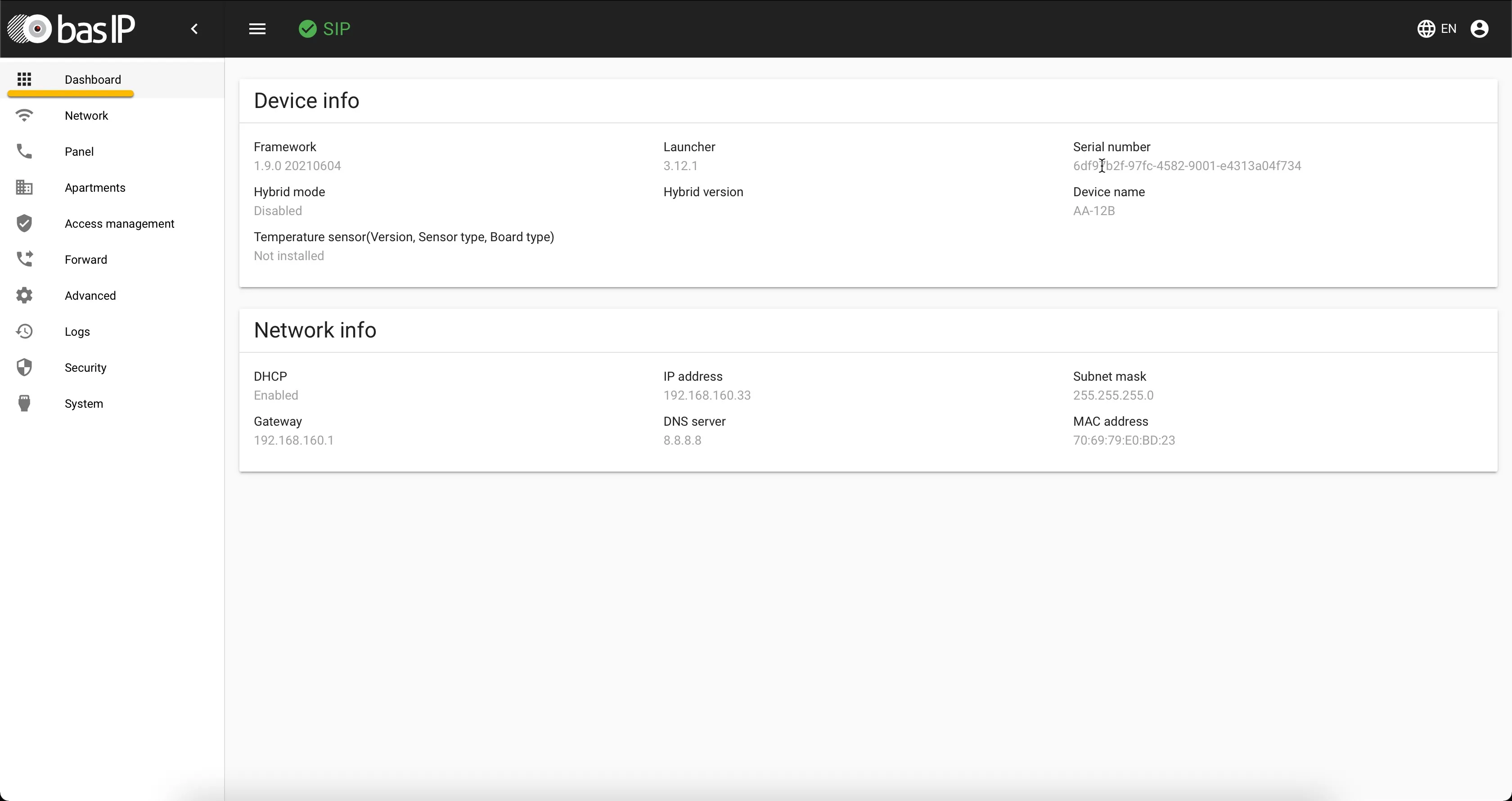Click the Apartments building icon
The image size is (1512, 801).
(24, 187)
